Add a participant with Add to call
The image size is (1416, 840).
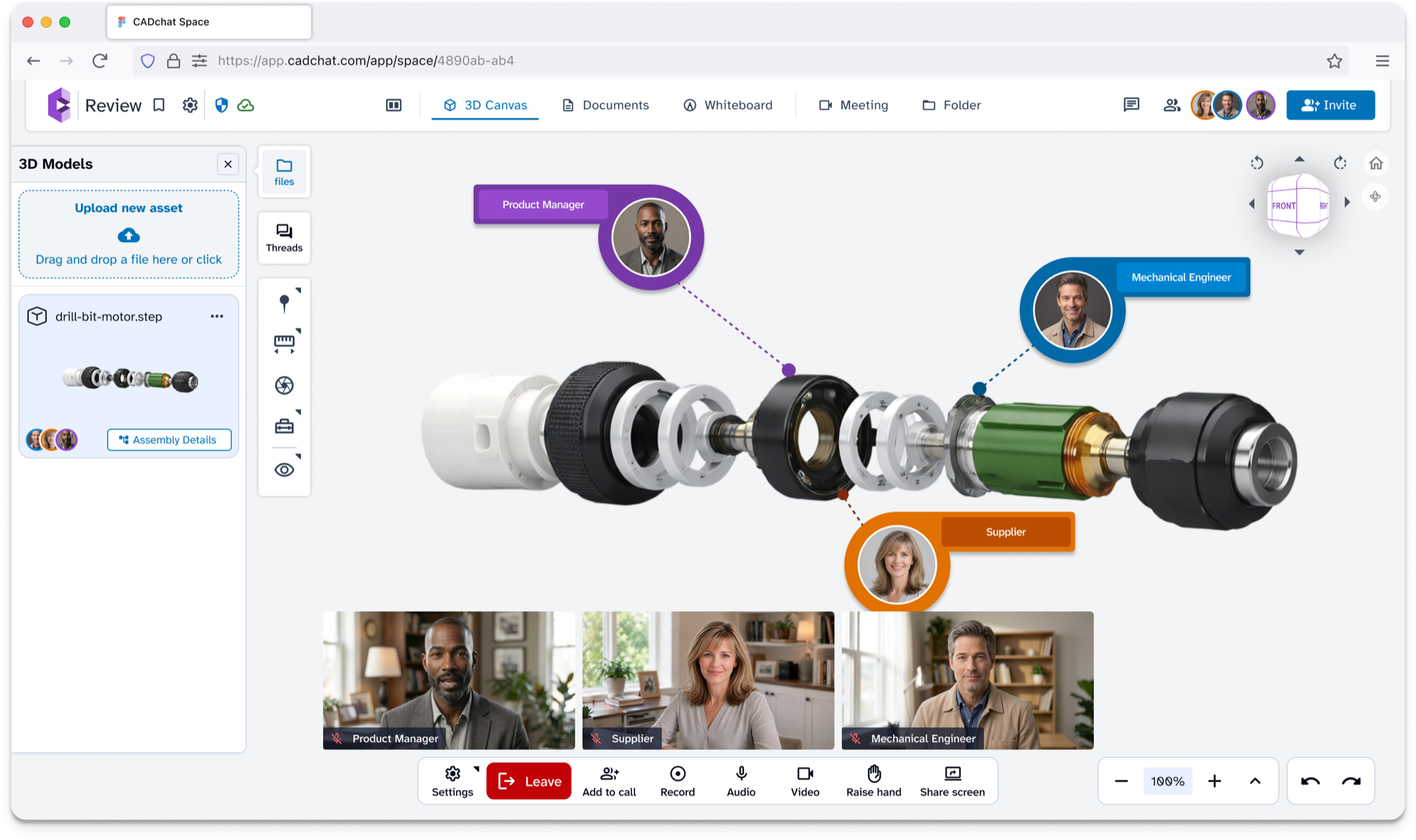(x=609, y=781)
